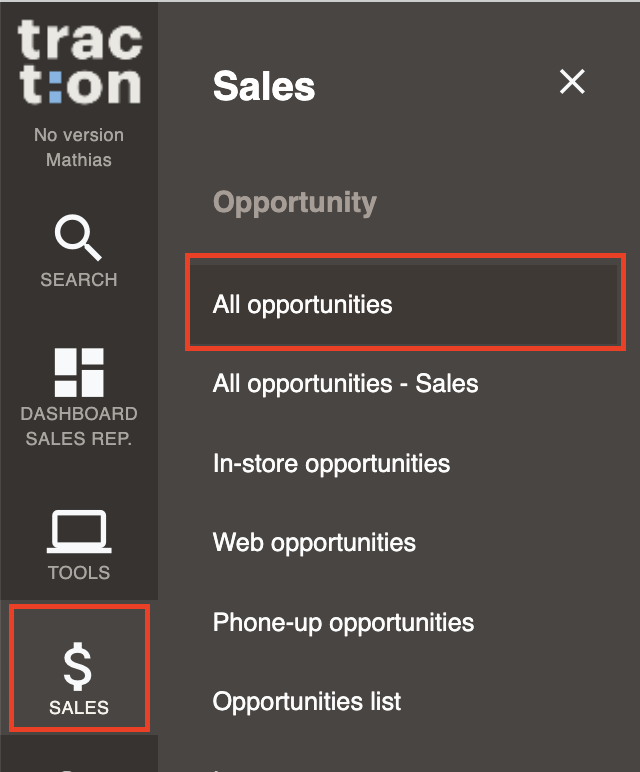Image resolution: width=640 pixels, height=772 pixels.
Task: Click the Mathias user name text
Action: pos(79,160)
